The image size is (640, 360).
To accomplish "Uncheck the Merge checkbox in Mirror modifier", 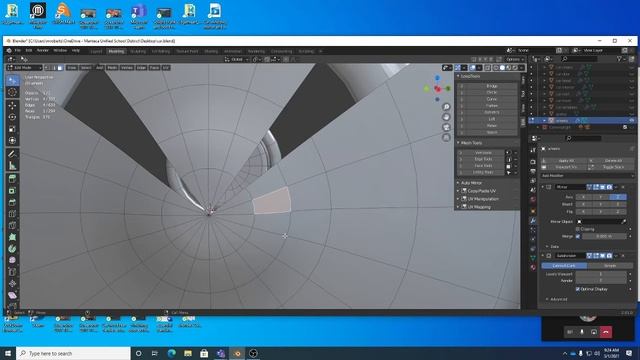I will pos(578,236).
